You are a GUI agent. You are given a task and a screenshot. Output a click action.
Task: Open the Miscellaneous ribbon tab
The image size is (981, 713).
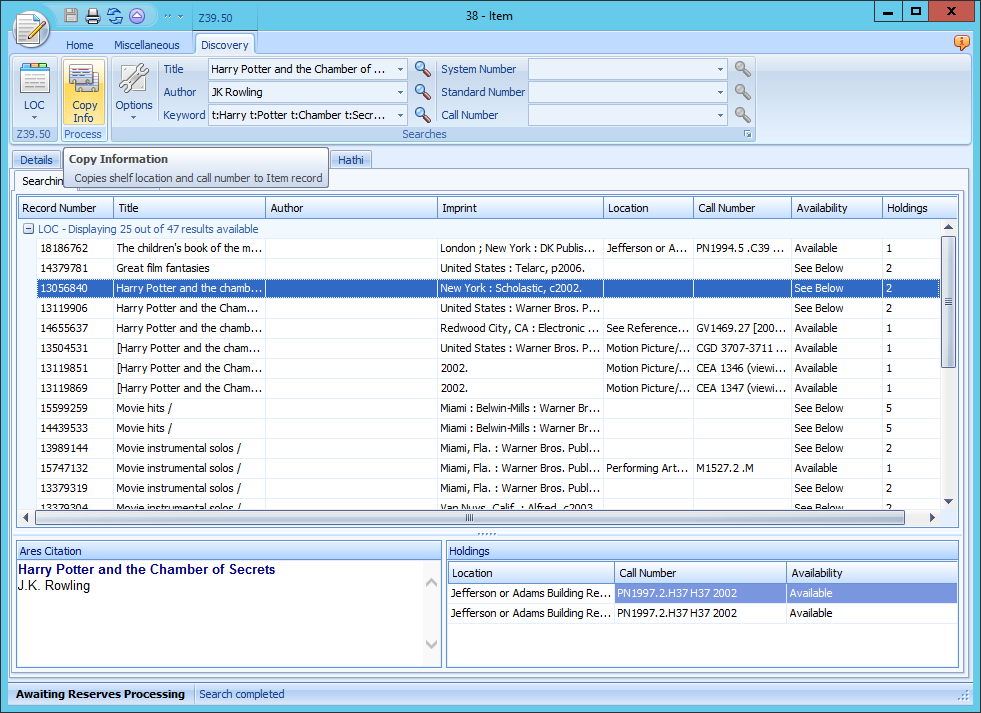point(146,45)
